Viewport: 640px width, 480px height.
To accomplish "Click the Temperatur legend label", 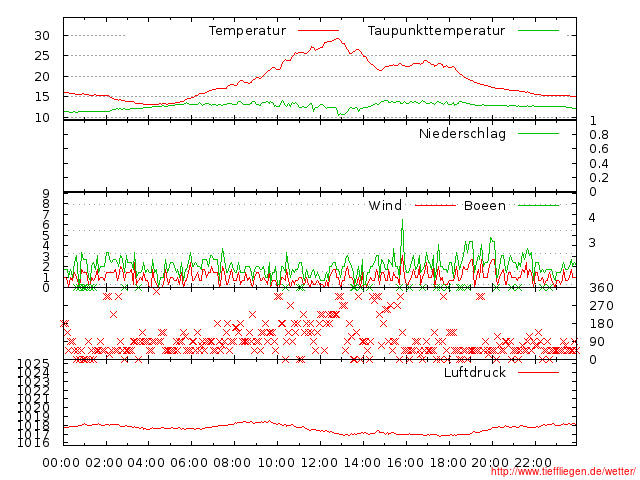I will [247, 31].
